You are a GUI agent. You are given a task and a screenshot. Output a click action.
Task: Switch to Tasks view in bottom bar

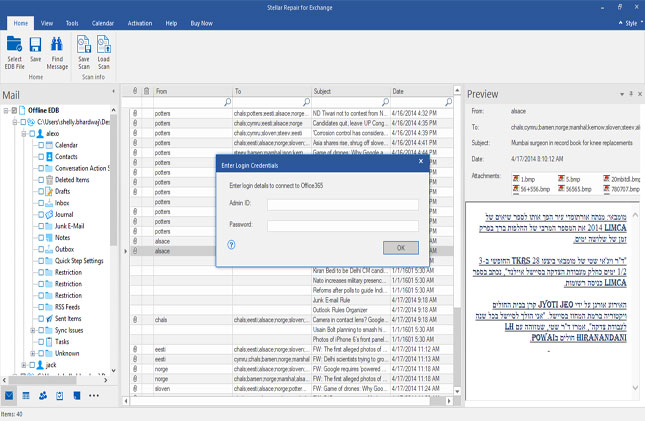(x=60, y=395)
